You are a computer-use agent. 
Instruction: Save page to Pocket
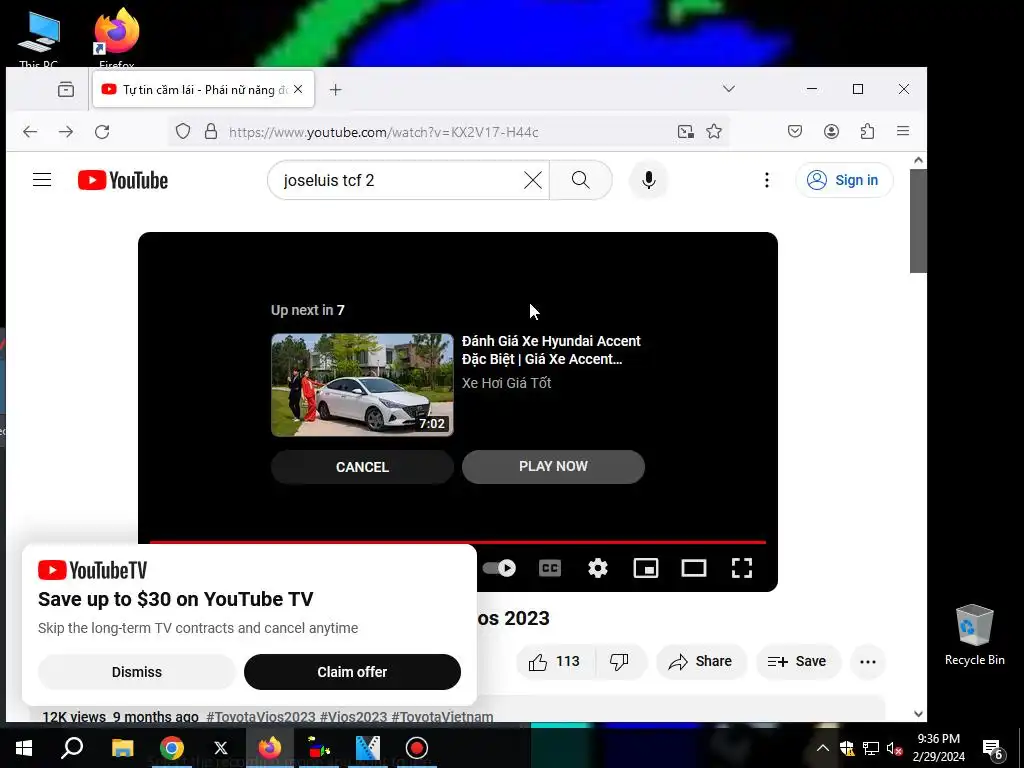coord(795,131)
